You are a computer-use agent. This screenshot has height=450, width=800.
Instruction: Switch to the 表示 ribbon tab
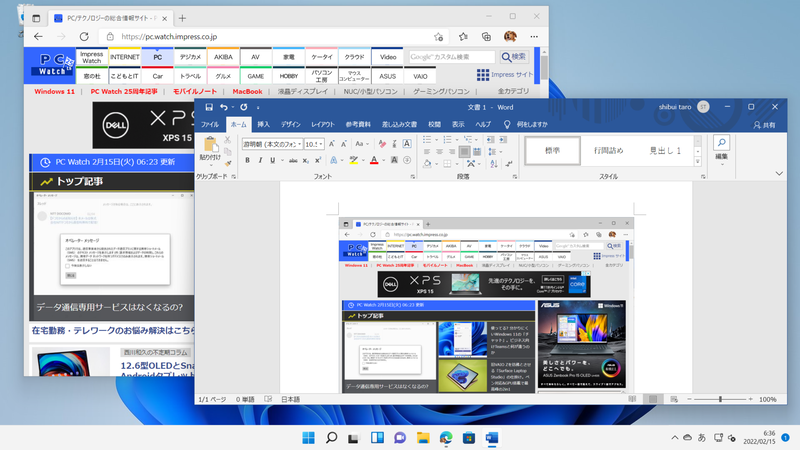pyautogui.click(x=458, y=124)
